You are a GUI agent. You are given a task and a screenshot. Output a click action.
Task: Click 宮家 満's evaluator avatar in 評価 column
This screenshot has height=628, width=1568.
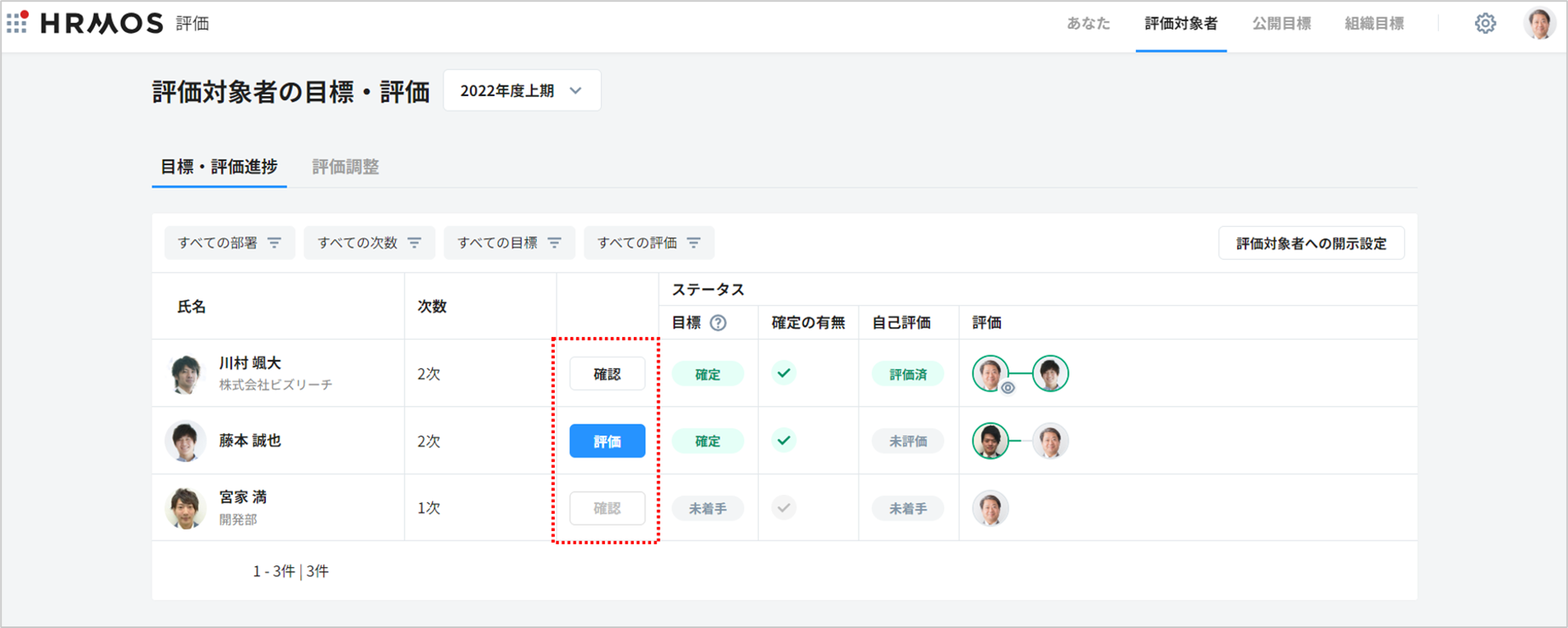990,508
